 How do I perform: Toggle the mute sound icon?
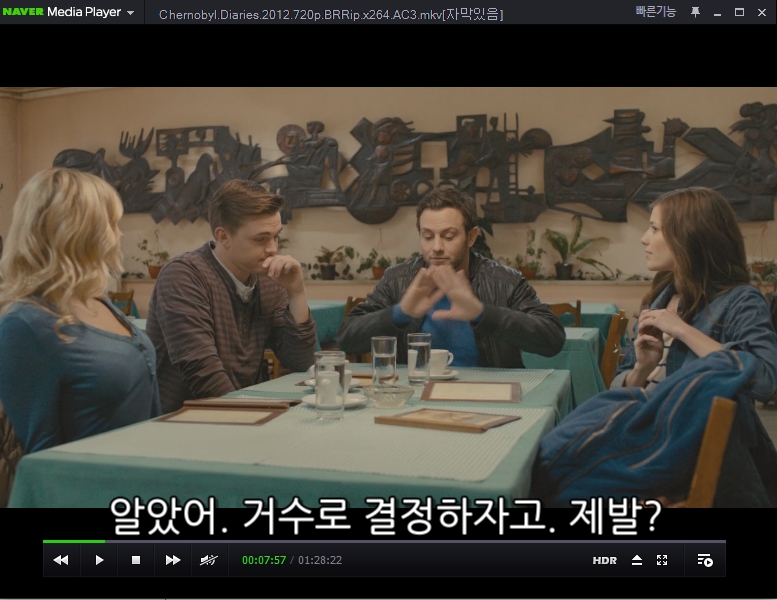(x=209, y=560)
